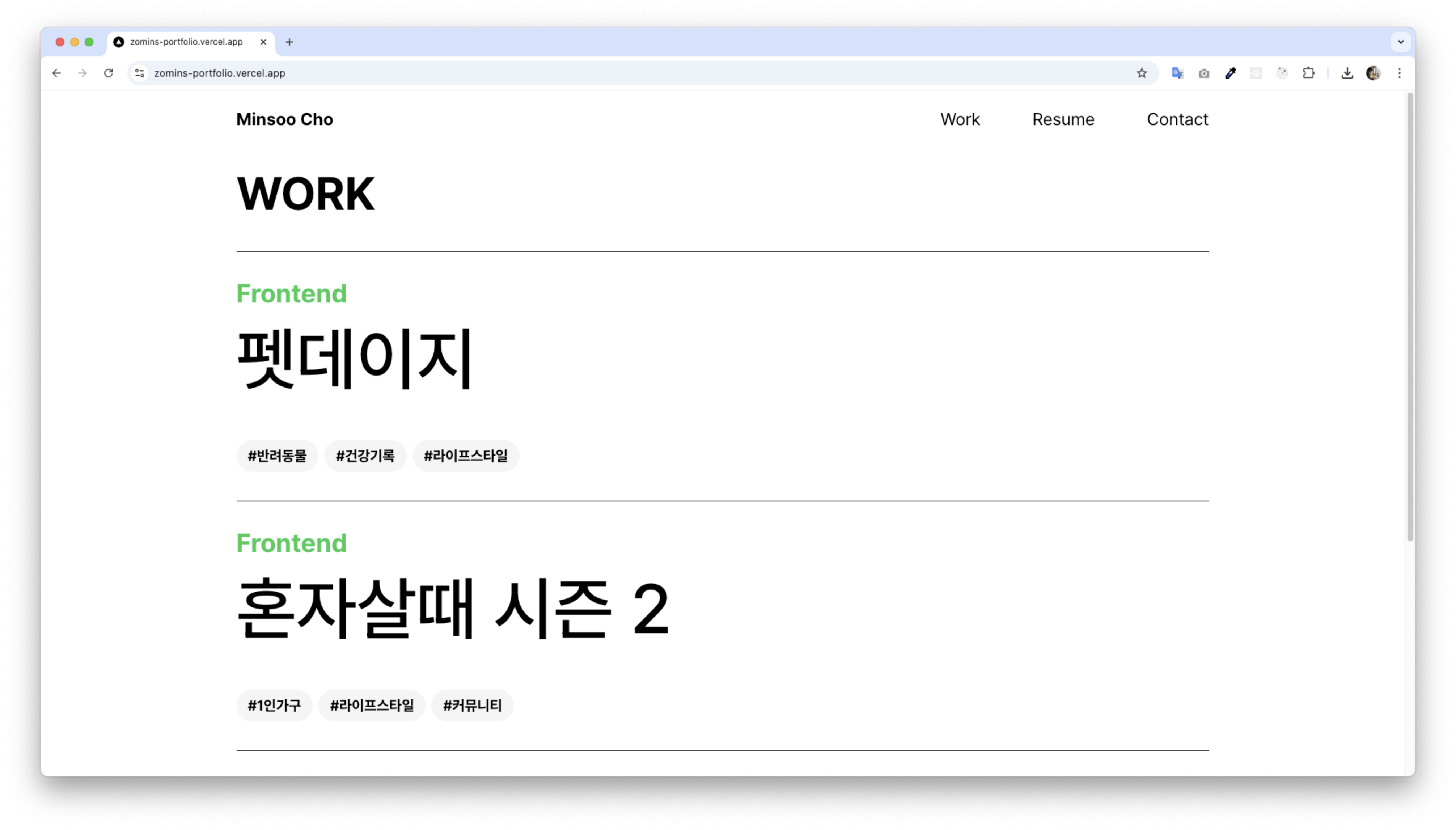Click the WORK page heading

coord(306,194)
